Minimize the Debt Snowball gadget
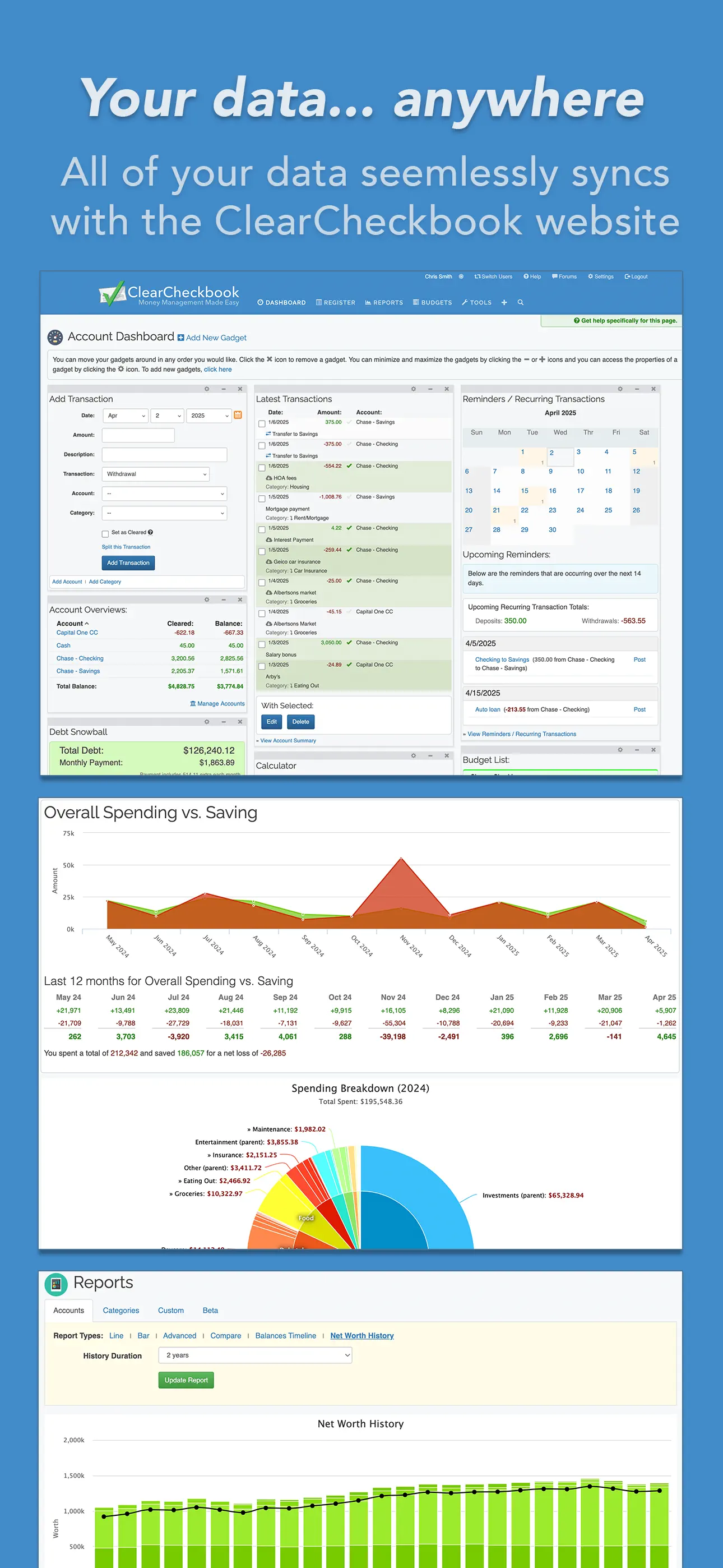Image resolution: width=723 pixels, height=1568 pixels. pos(224,722)
